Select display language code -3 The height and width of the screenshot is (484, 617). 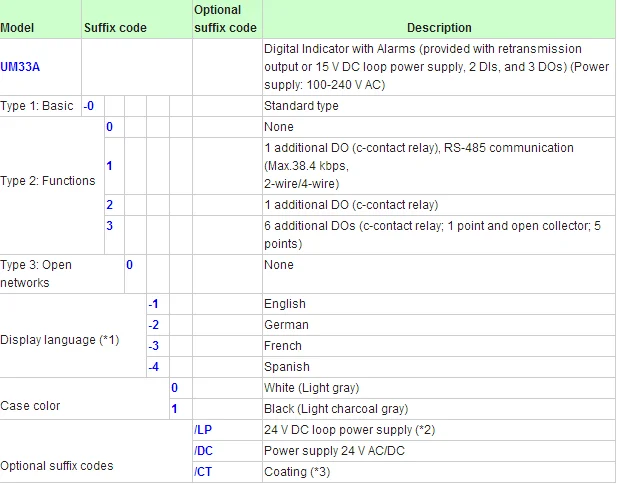[153, 345]
